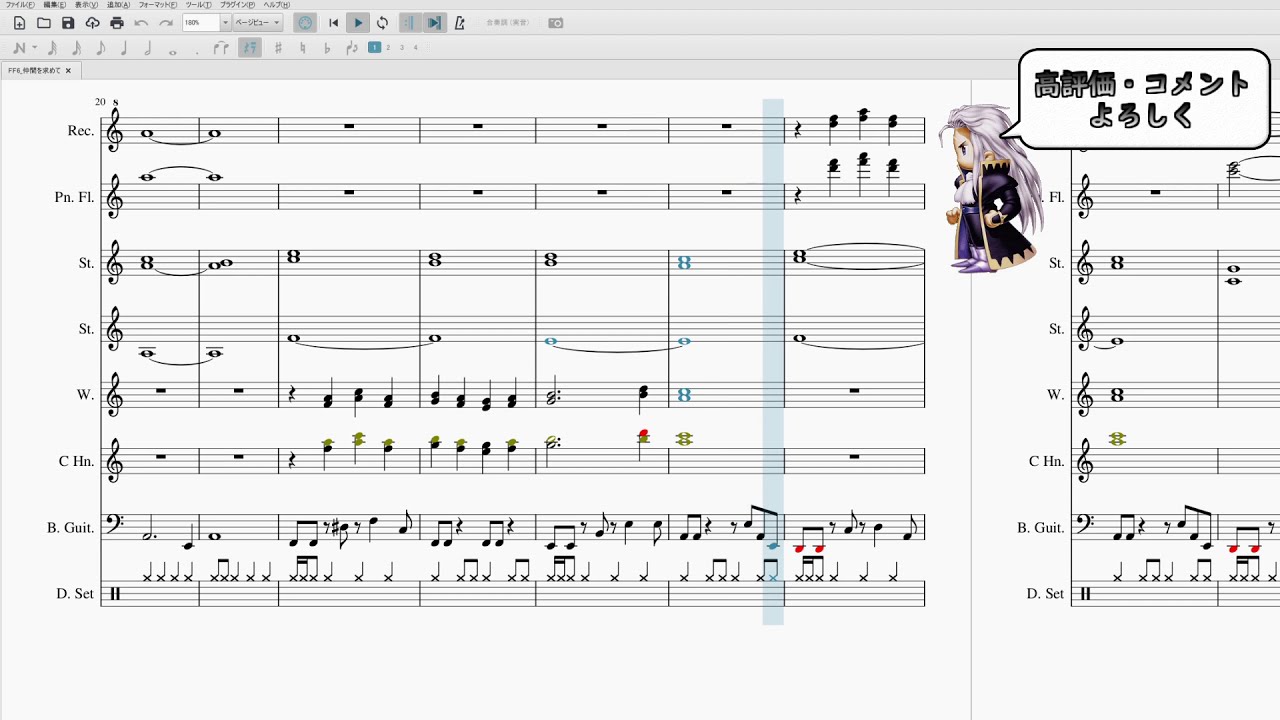Image resolution: width=1280 pixels, height=720 pixels.
Task: Click the D. Set staff label
Action: click(75, 593)
